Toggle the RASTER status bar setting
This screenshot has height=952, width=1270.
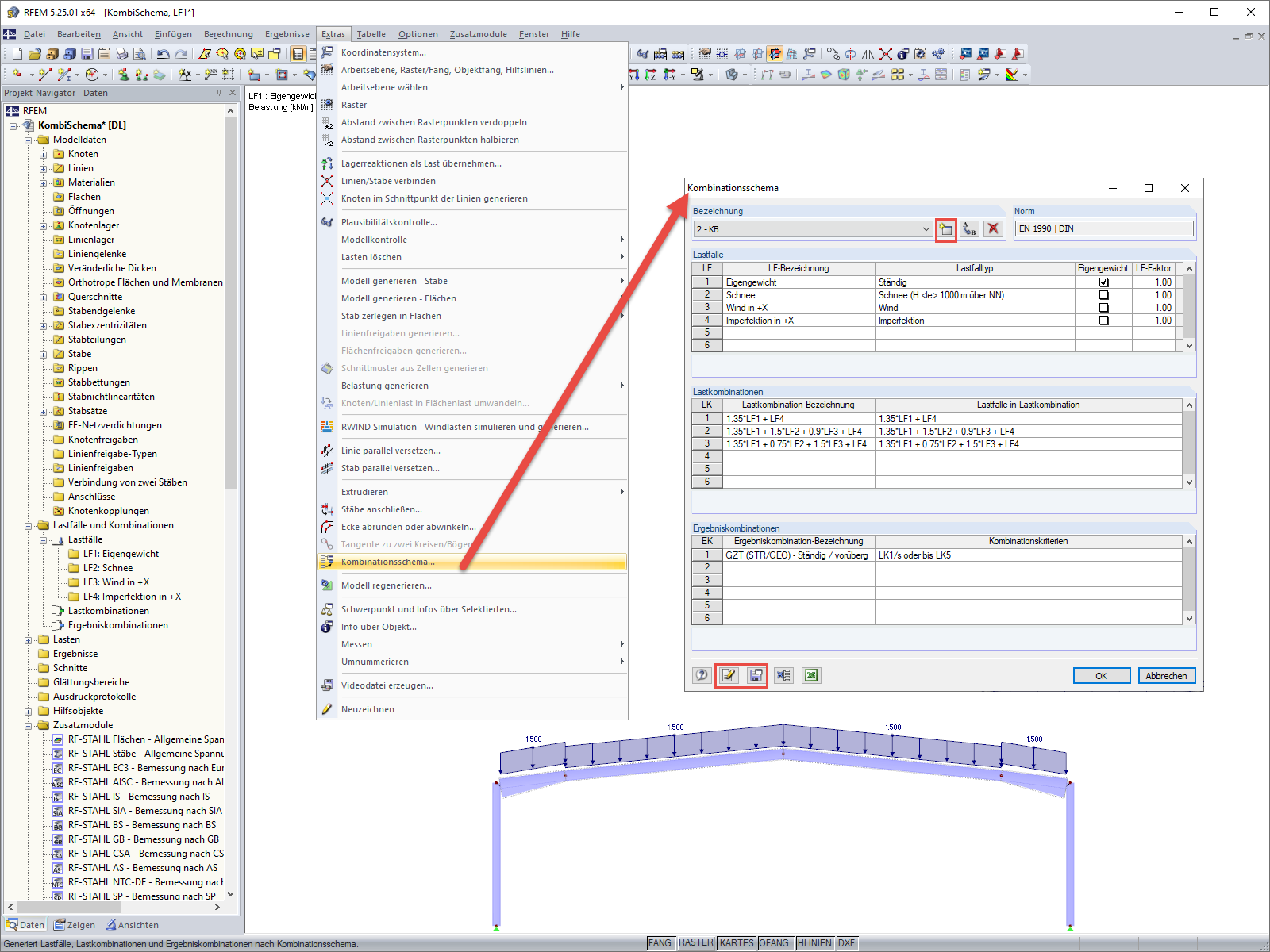(696, 943)
